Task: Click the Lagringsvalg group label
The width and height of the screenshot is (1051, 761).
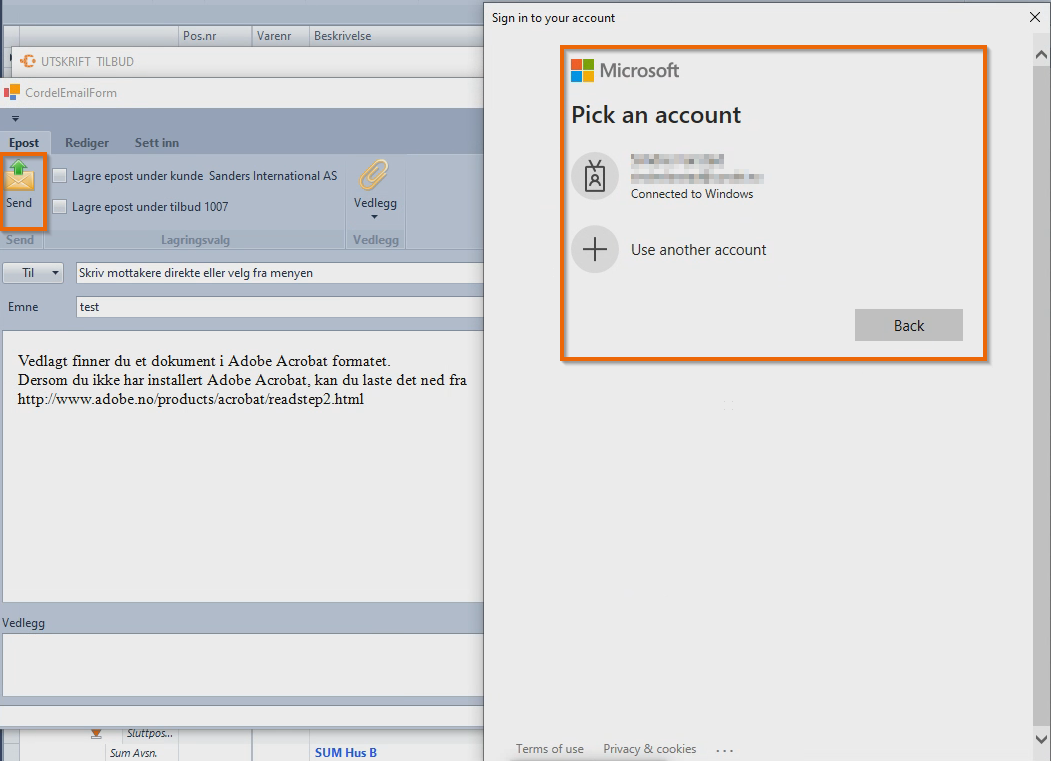Action: pyautogui.click(x=195, y=239)
